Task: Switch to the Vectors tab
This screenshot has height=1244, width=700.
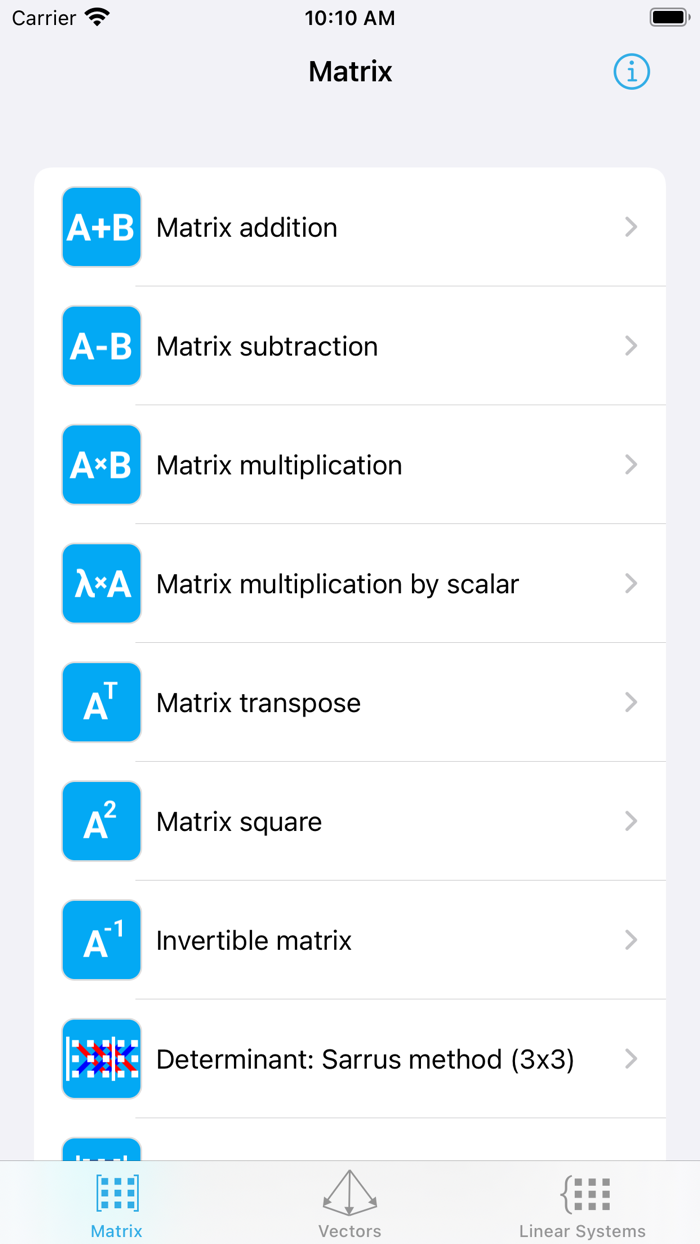Action: [349, 1201]
